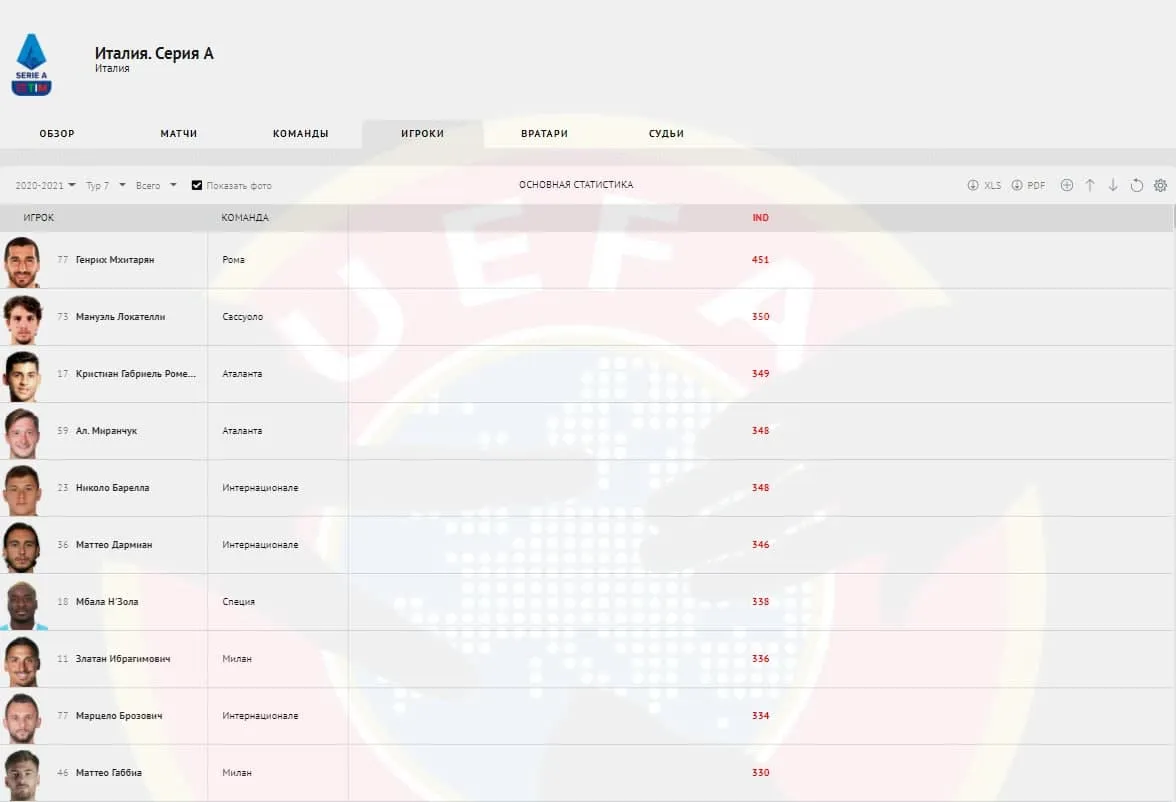This screenshot has height=802, width=1176.
Task: Sort by the IND column header
Action: (760, 218)
